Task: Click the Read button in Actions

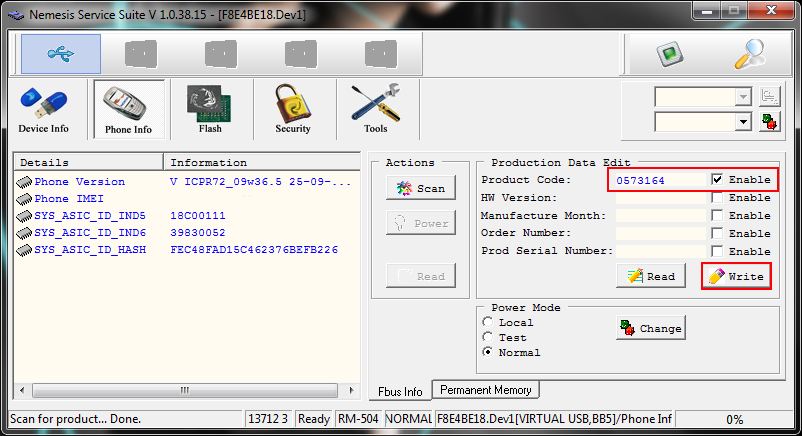Action: pyautogui.click(x=421, y=276)
